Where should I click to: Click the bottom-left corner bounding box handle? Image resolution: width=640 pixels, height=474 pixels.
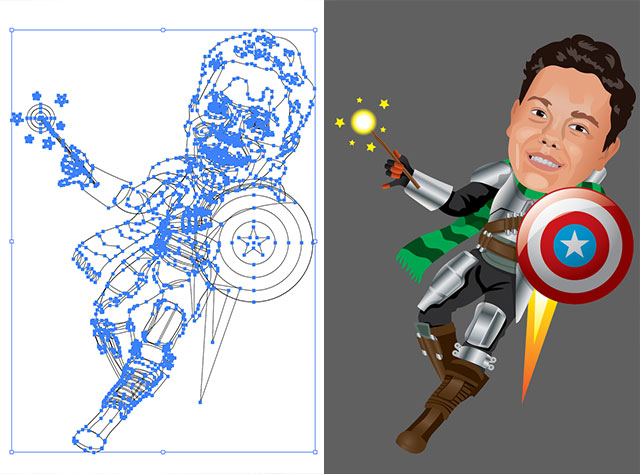pos(11,452)
